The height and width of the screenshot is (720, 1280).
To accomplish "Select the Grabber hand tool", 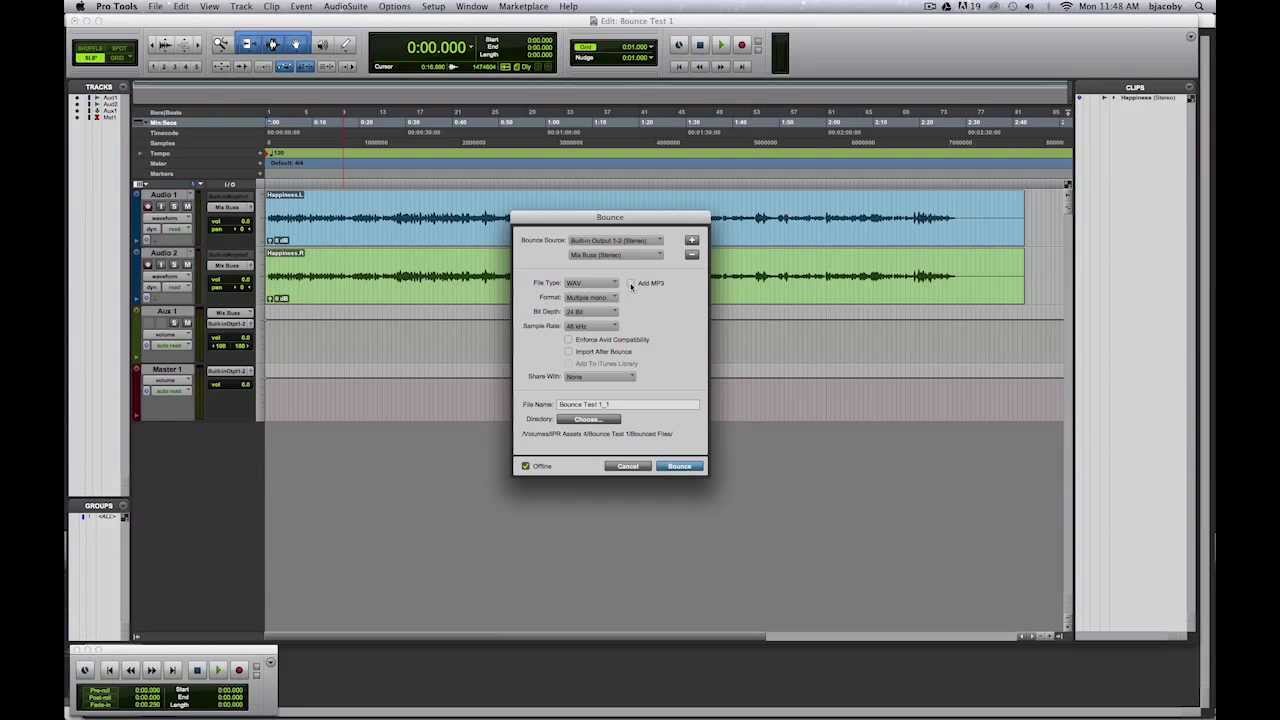I will 296,44.
